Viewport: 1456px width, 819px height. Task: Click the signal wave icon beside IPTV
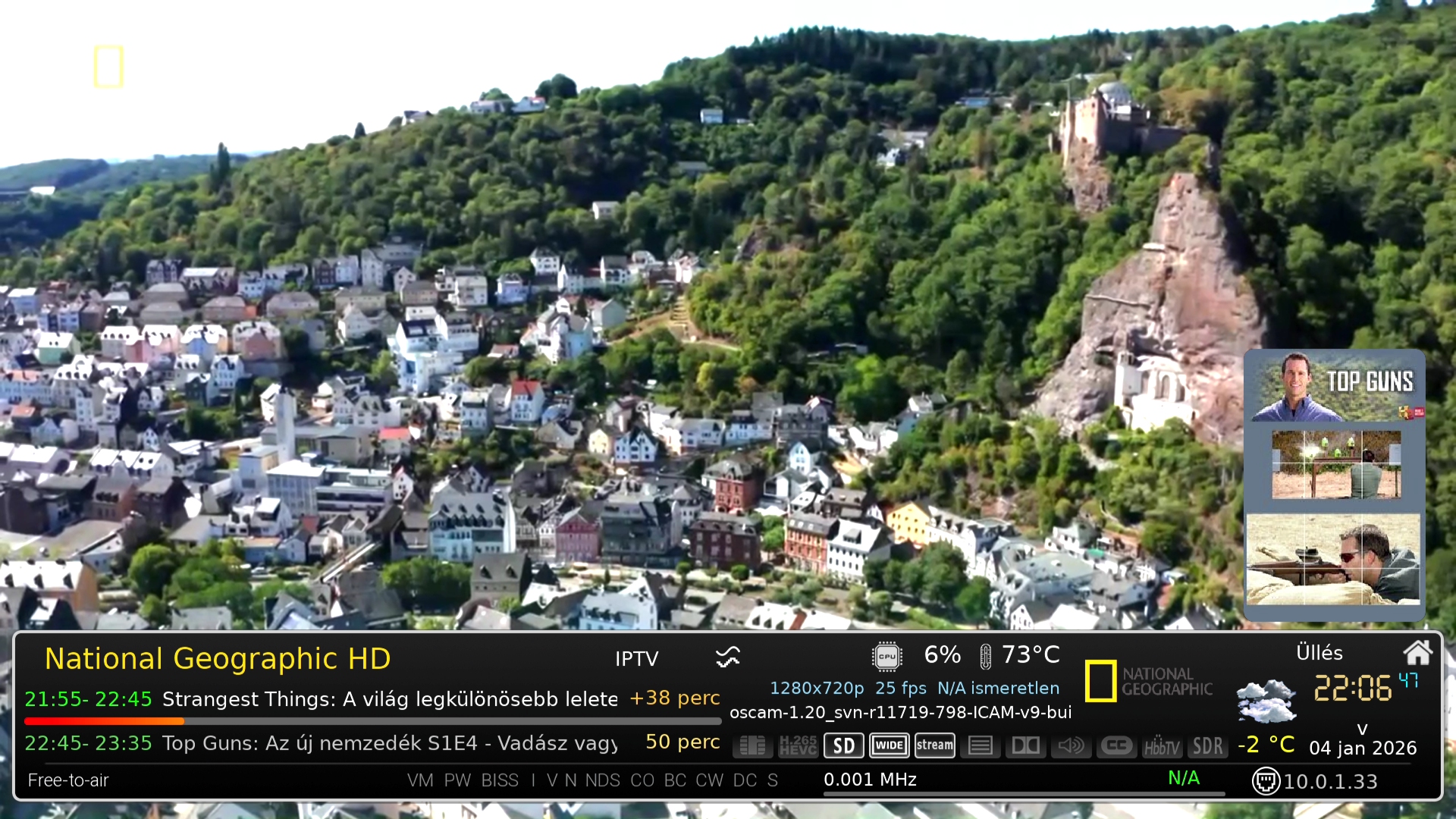tap(727, 657)
